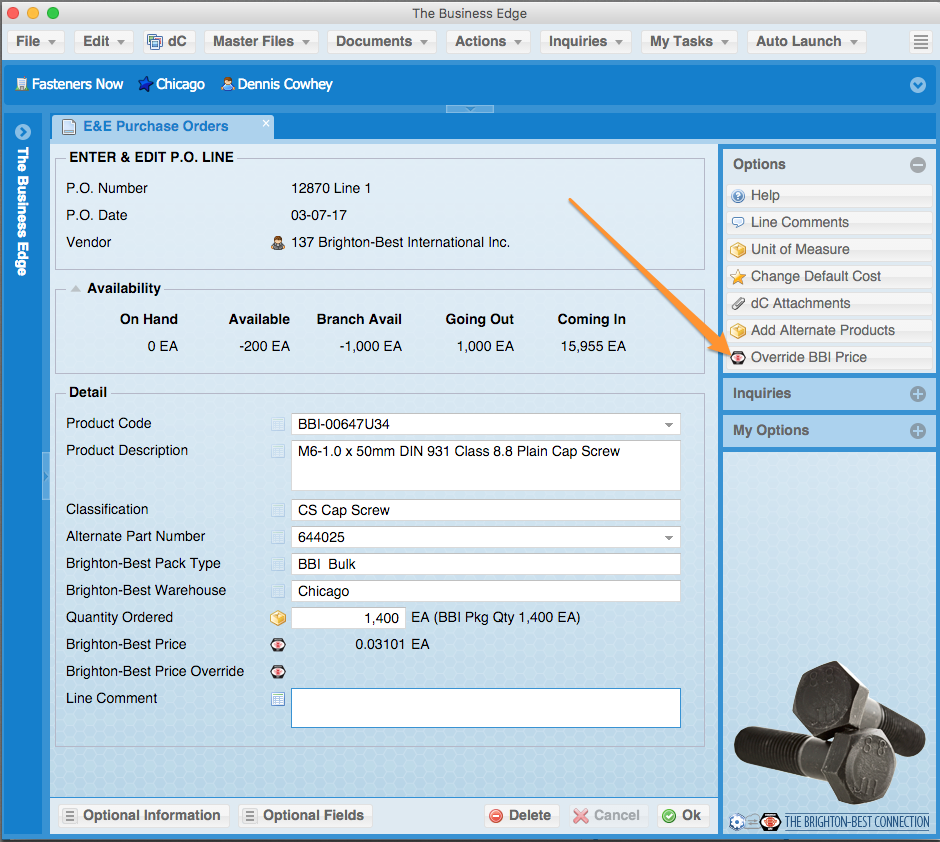Image resolution: width=940 pixels, height=842 pixels.
Task: Click the Chicago branch star icon
Action: coord(145,84)
